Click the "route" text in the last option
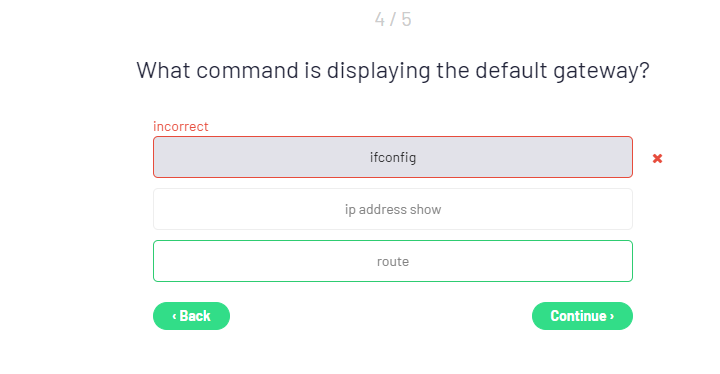The image size is (720, 374). [x=393, y=261]
